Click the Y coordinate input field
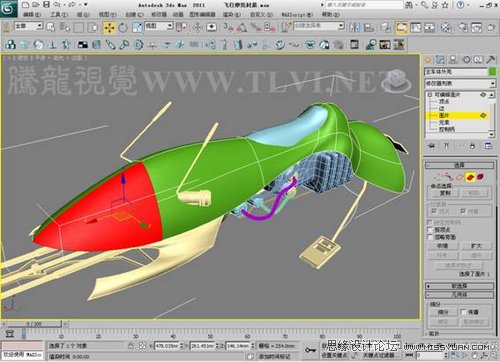Viewport: 500px width, 362px height. (x=202, y=346)
